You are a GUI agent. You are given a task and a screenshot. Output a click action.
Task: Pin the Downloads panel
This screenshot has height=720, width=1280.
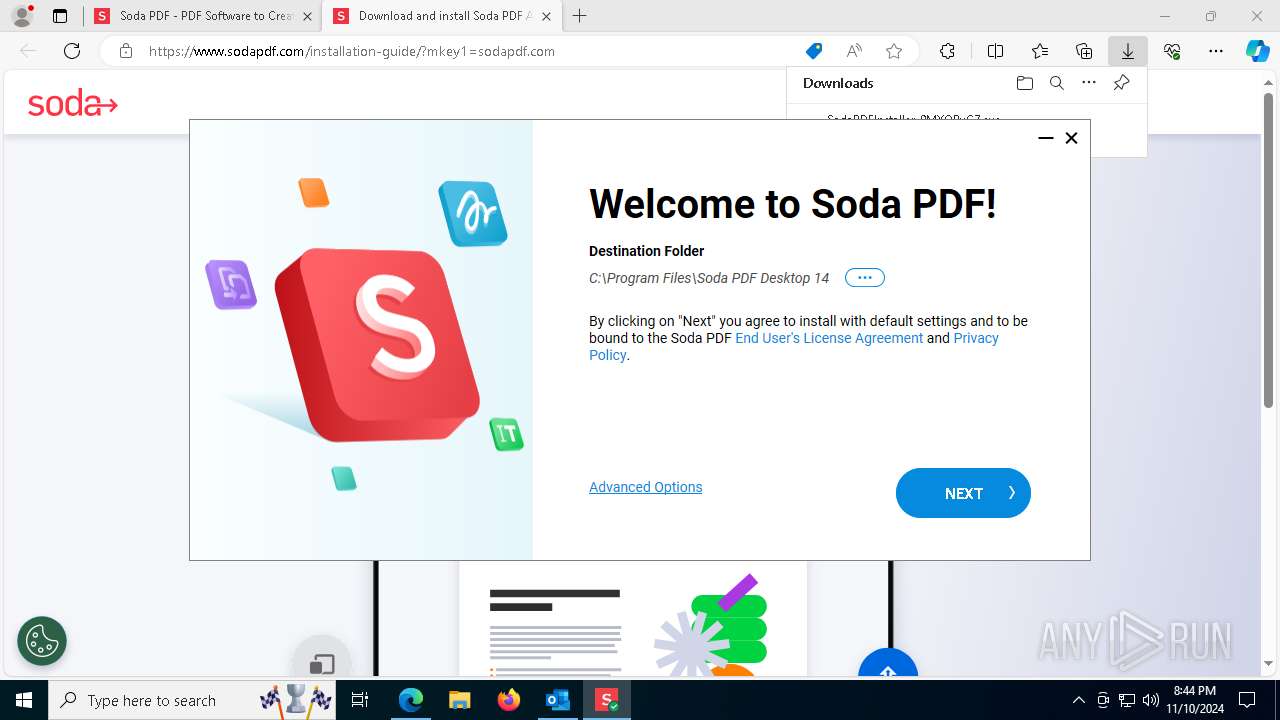coord(1121,83)
